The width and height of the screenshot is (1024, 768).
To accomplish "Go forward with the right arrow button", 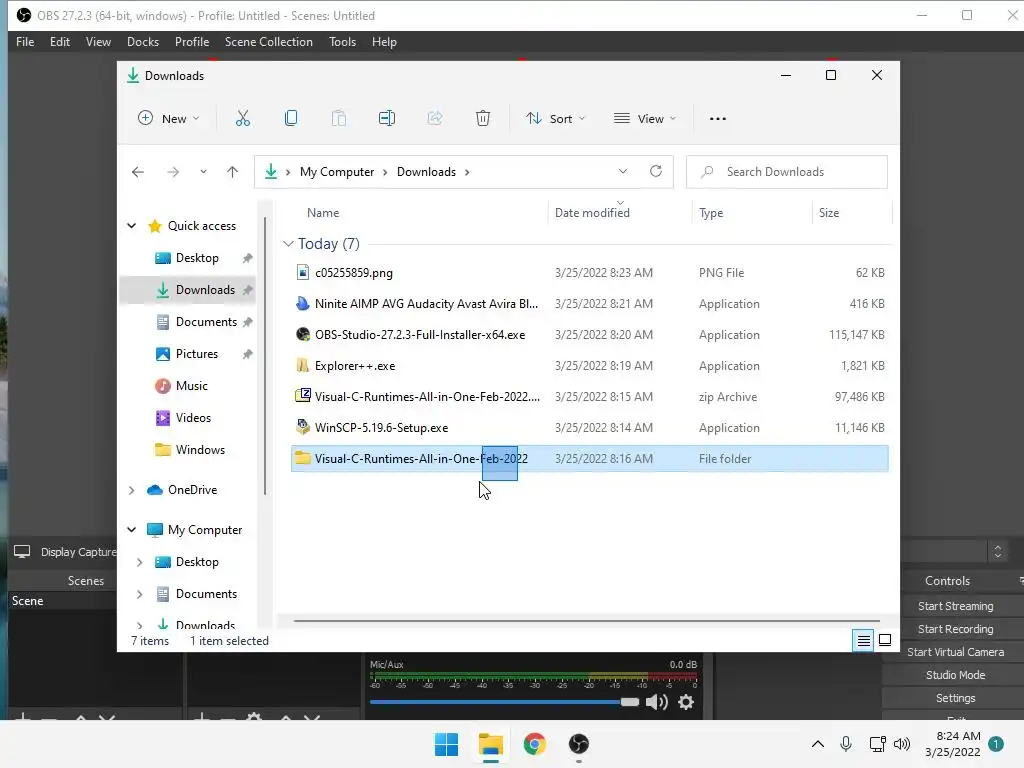I will (x=173, y=172).
